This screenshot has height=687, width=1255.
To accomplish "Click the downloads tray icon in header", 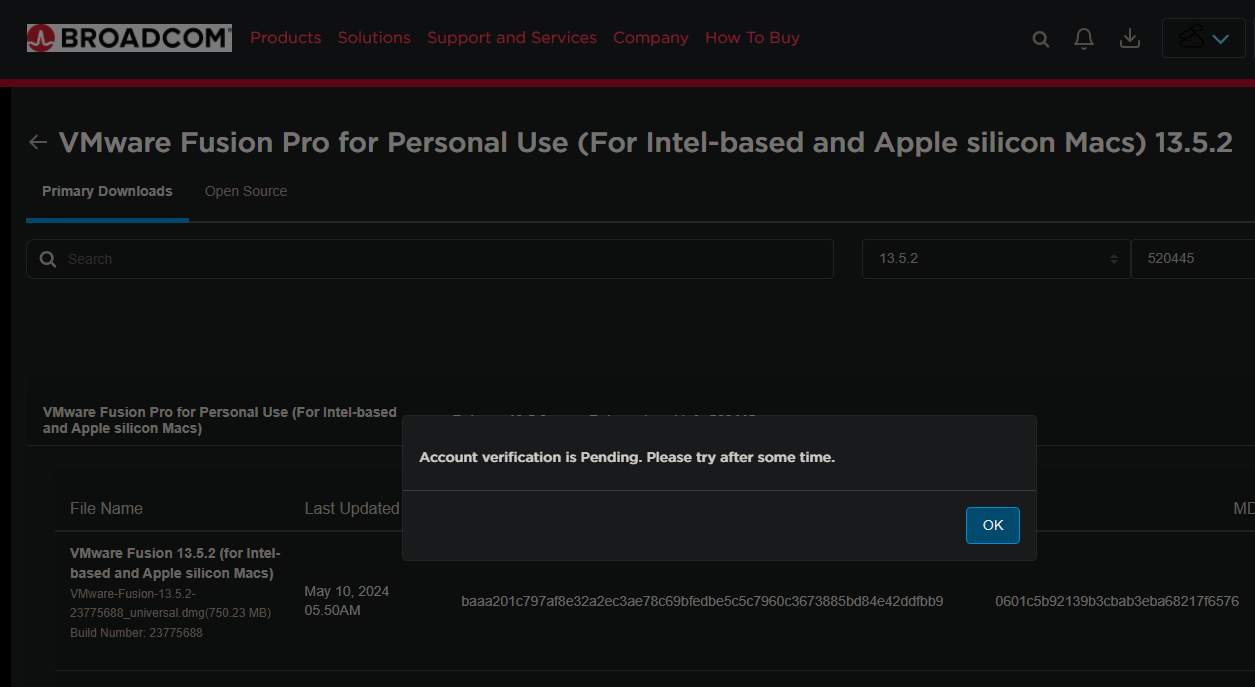I will click(x=1130, y=38).
